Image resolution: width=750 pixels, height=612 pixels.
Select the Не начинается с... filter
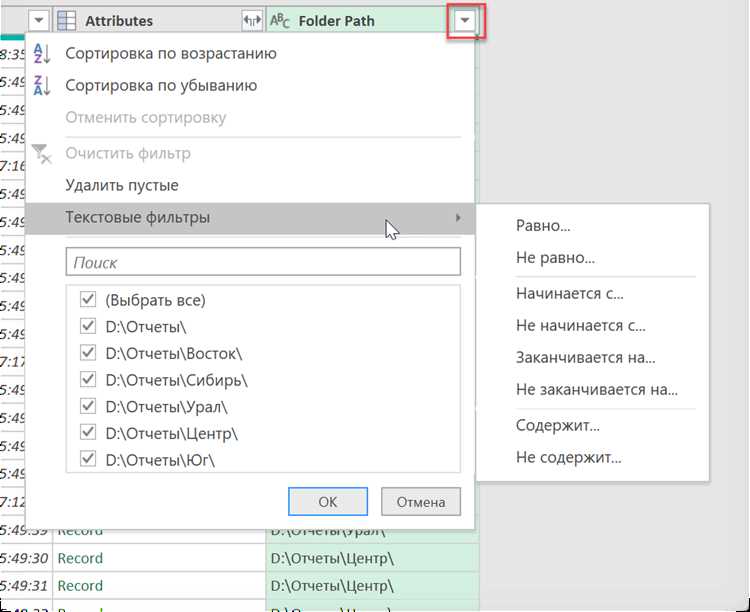tap(581, 325)
